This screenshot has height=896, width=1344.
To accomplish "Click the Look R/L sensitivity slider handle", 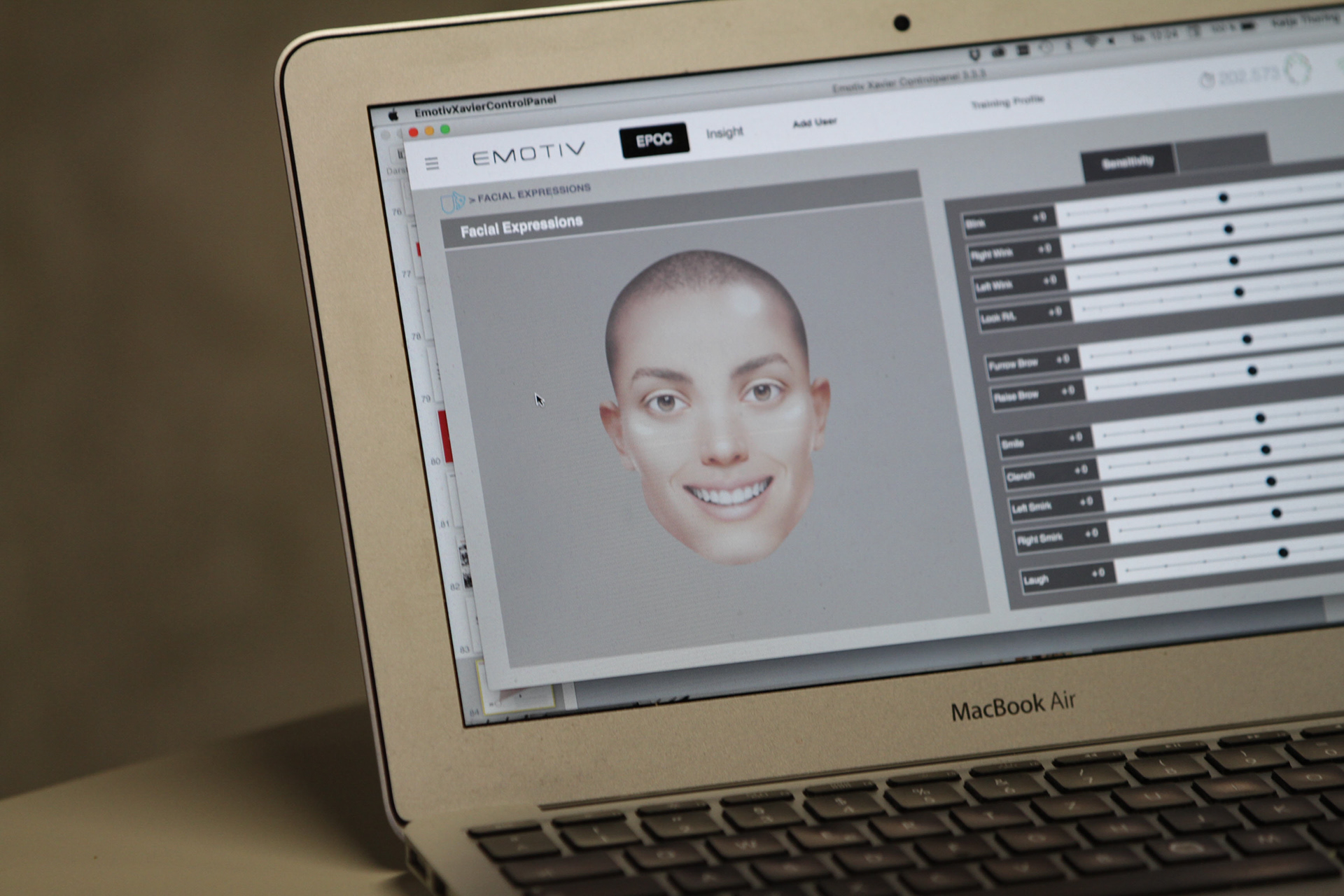I will tap(1238, 292).
